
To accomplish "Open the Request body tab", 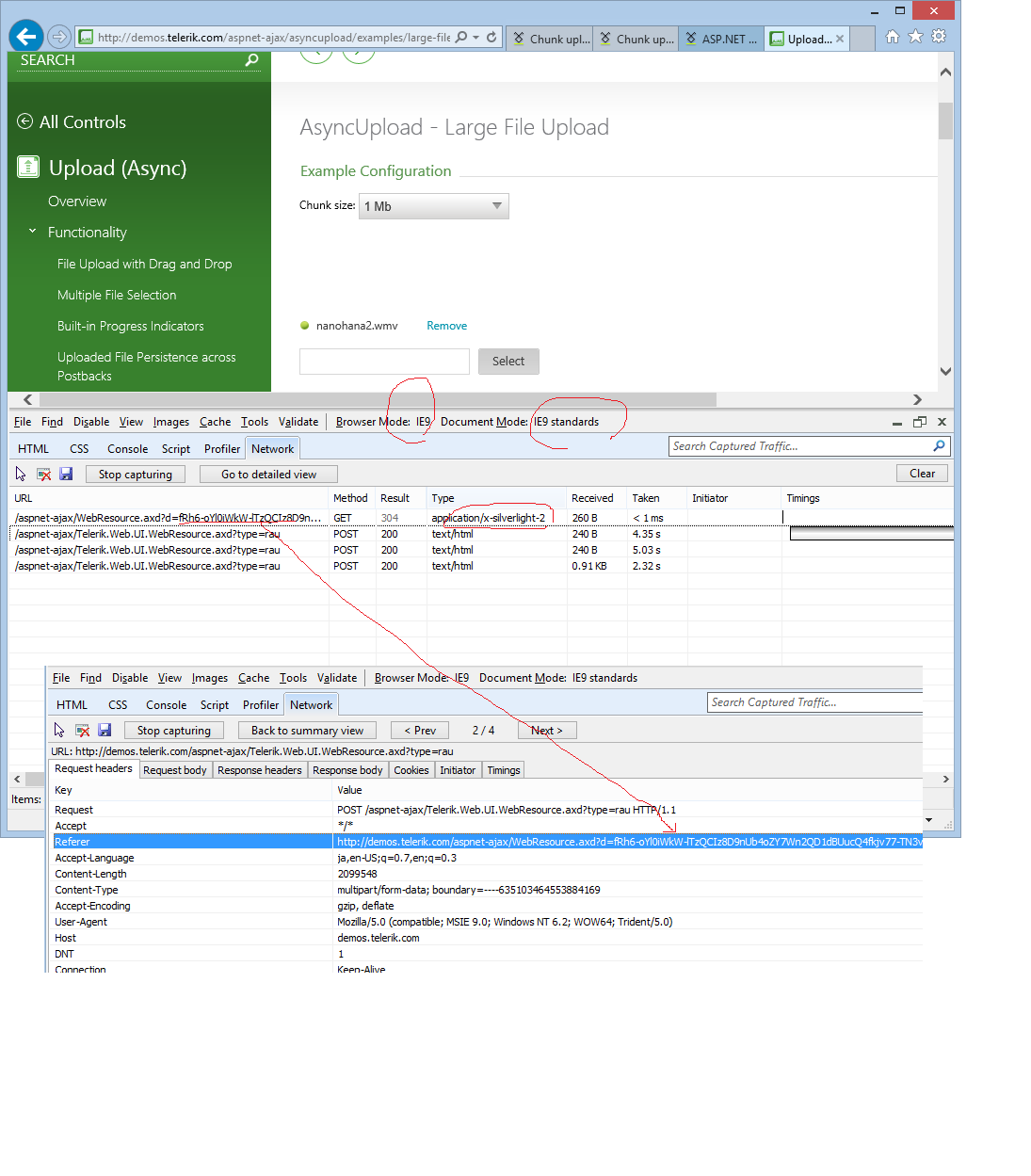I will [x=175, y=770].
